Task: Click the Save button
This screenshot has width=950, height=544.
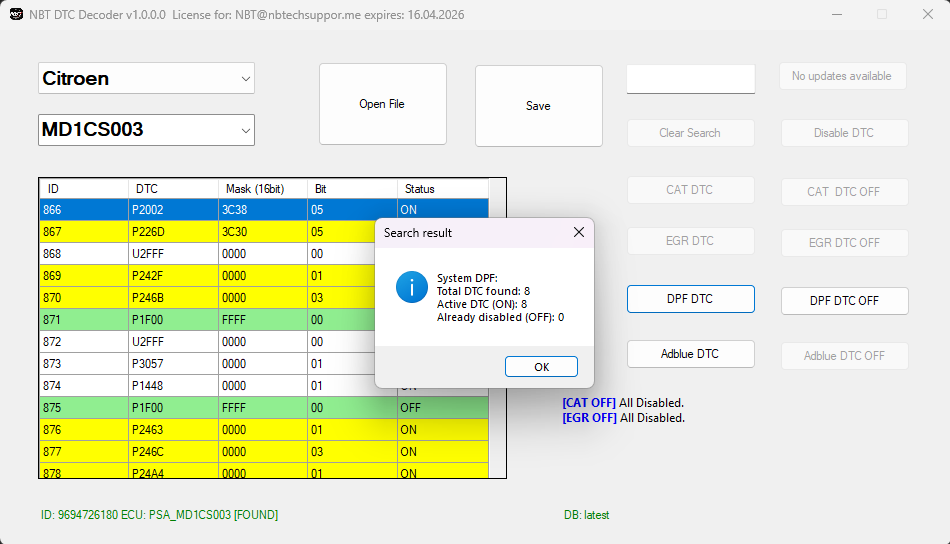Action: point(539,106)
